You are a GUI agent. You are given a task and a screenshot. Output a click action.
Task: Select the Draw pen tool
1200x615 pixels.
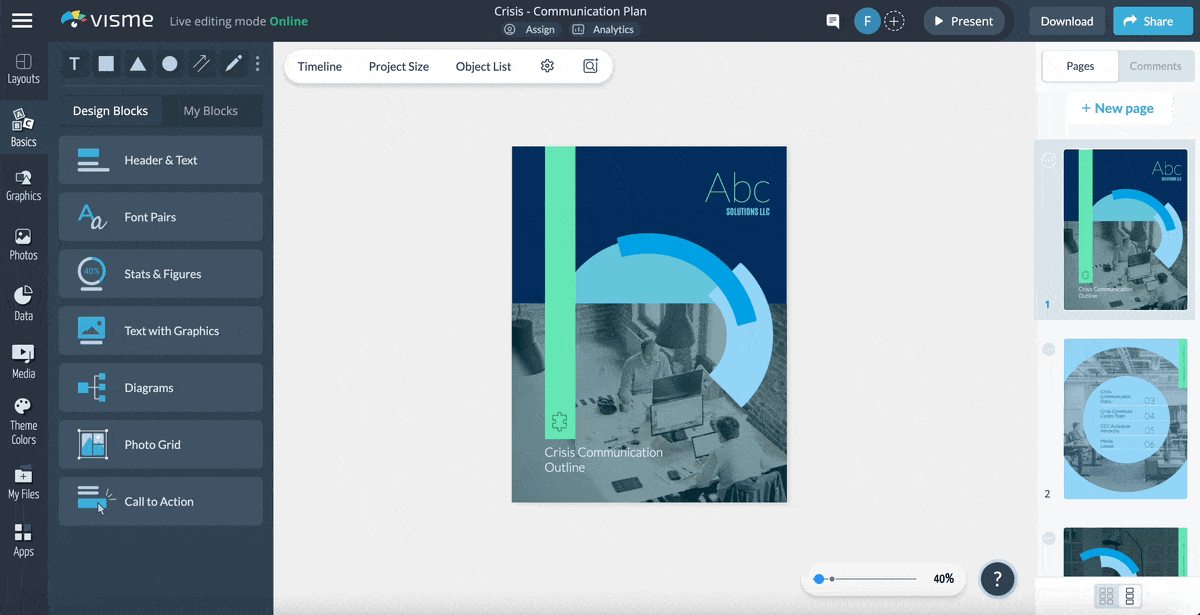pyautogui.click(x=232, y=63)
